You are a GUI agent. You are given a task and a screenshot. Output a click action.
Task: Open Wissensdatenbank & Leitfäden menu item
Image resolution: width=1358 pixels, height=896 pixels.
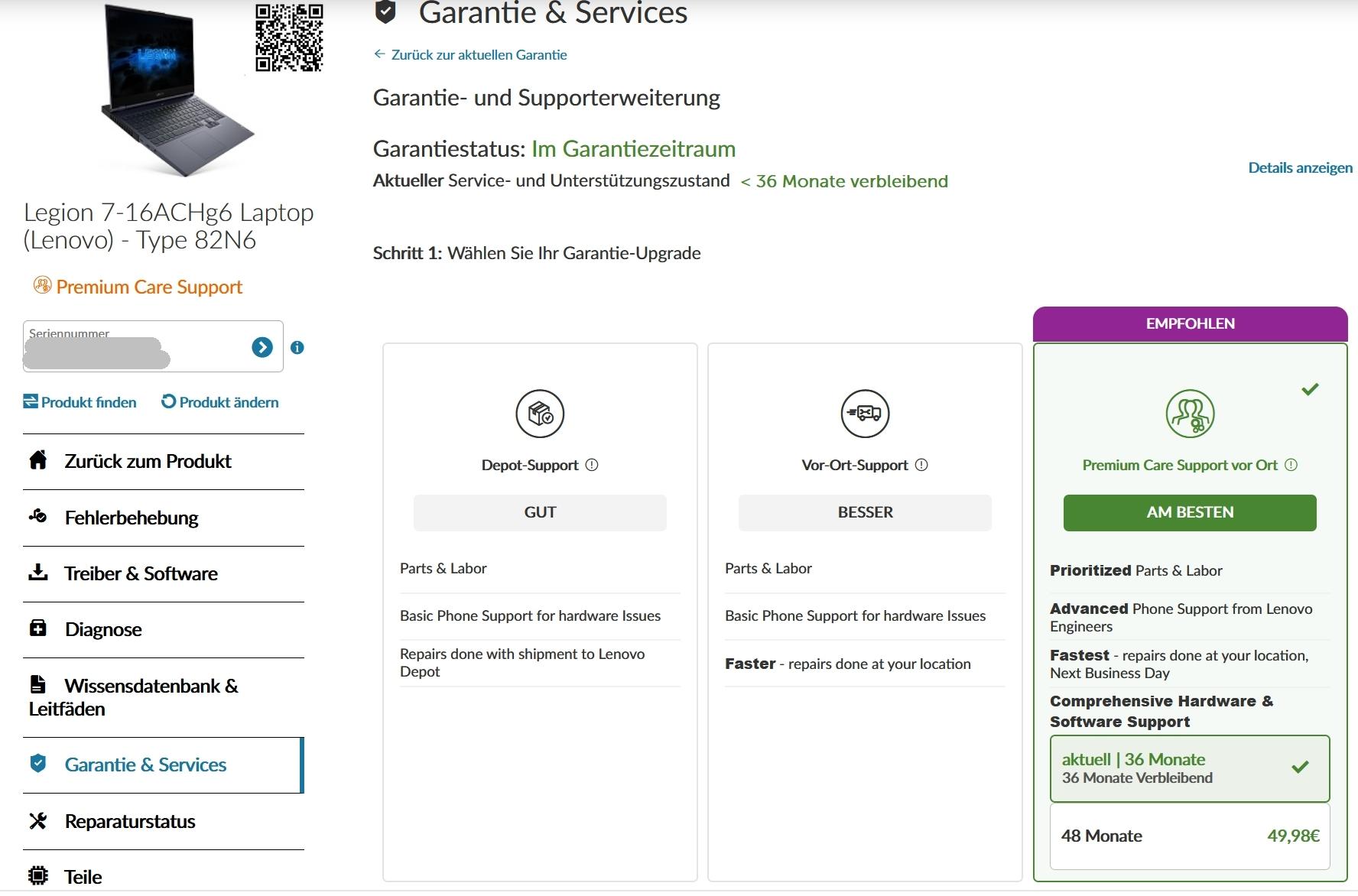[164, 697]
